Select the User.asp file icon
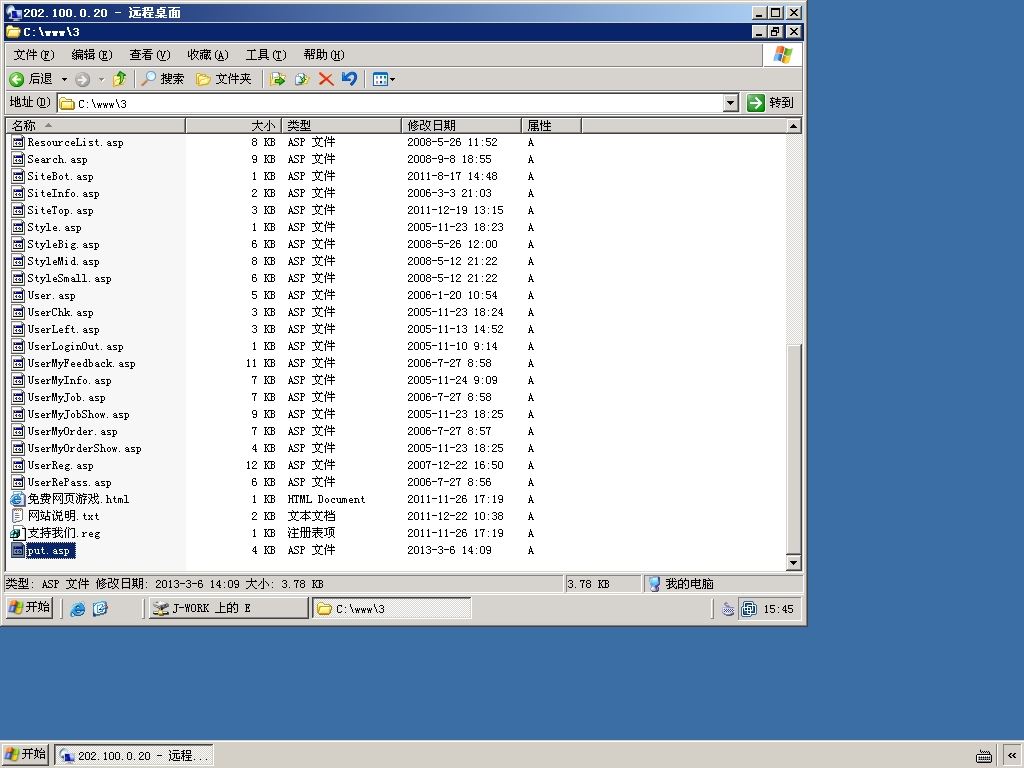This screenshot has width=1024, height=768. (x=18, y=295)
